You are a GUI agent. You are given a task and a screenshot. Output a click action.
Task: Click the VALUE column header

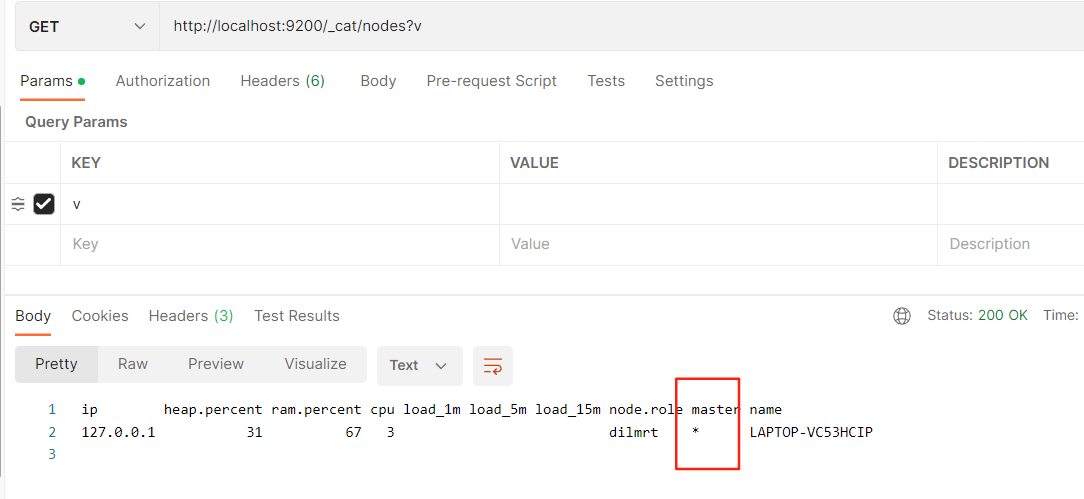pos(534,163)
